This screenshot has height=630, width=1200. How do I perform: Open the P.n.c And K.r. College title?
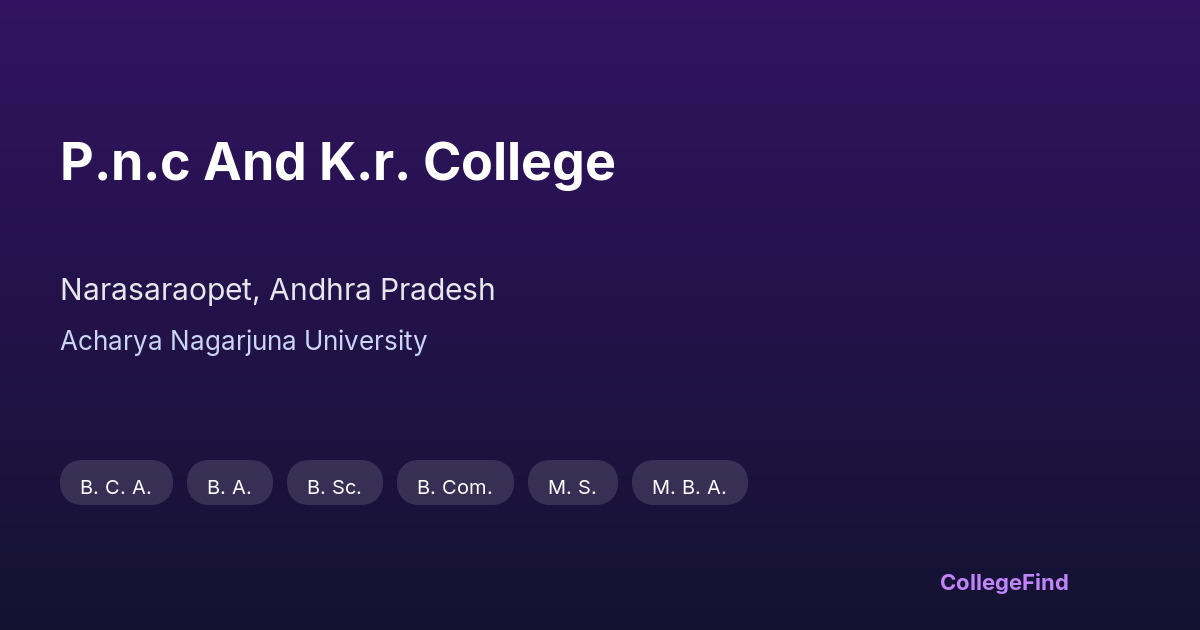(337, 162)
